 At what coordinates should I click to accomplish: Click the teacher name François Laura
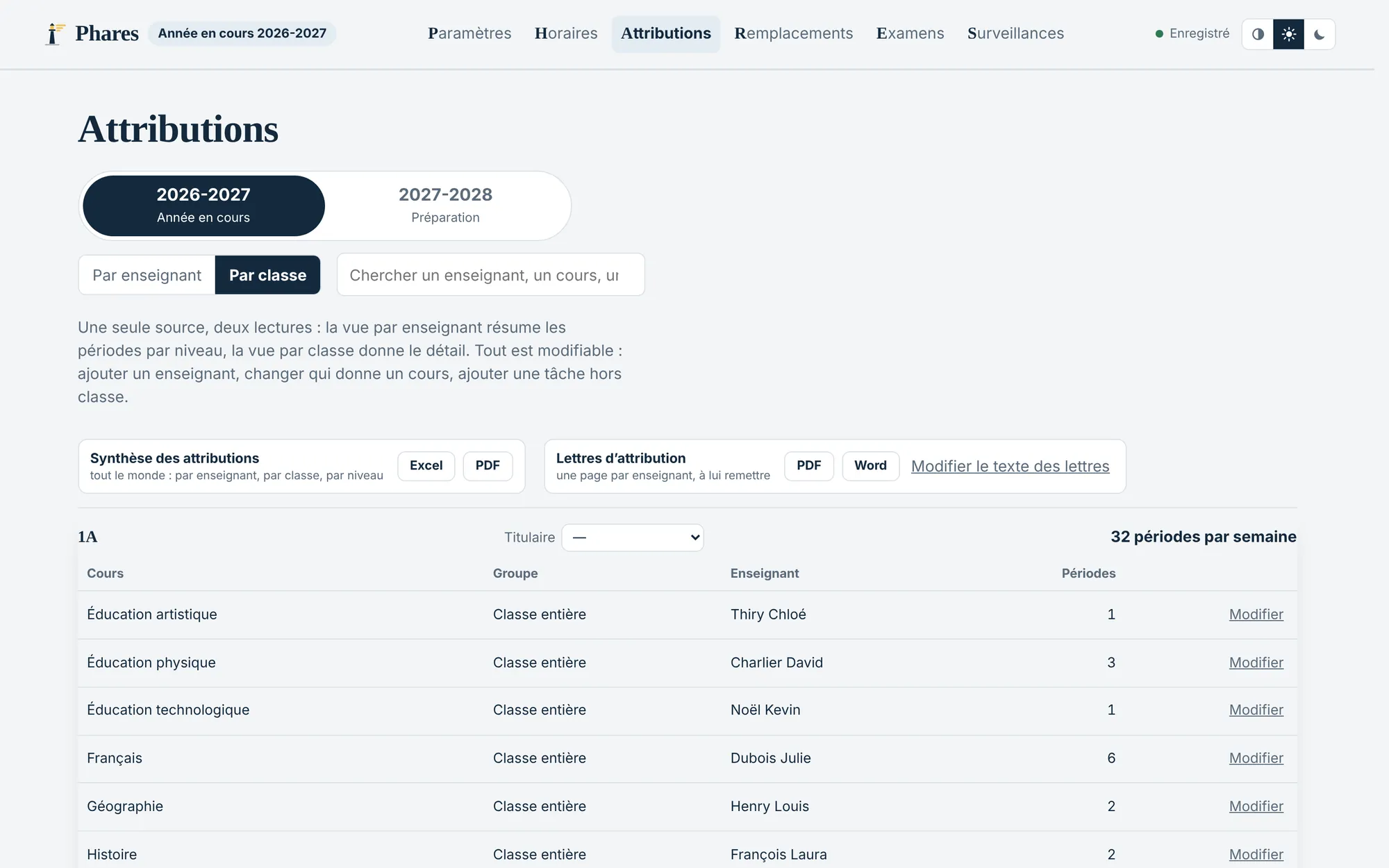pos(779,854)
